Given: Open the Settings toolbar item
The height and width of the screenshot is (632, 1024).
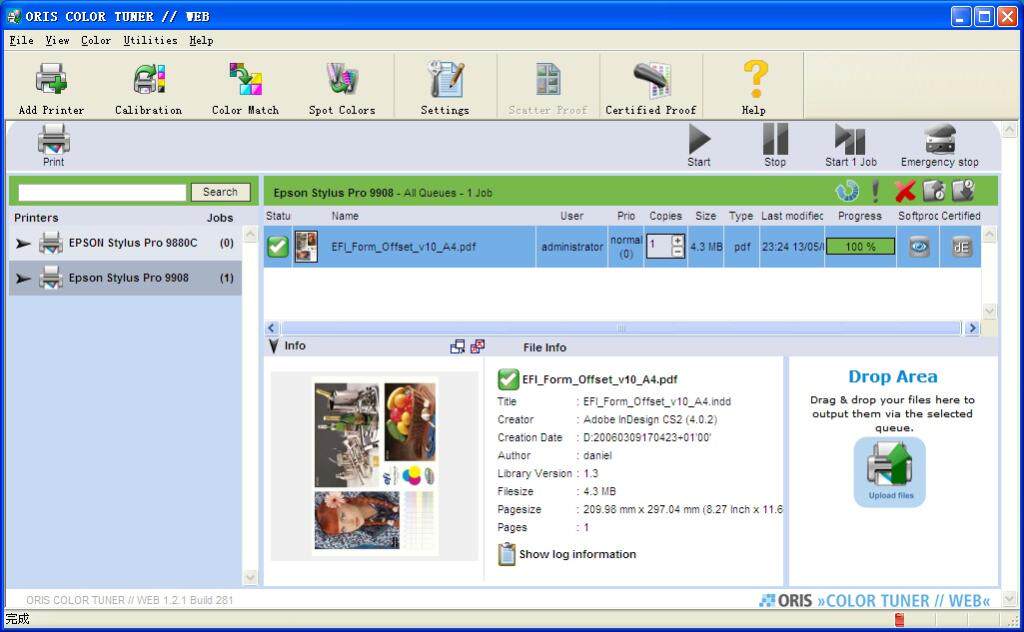Looking at the screenshot, I should pos(445,89).
